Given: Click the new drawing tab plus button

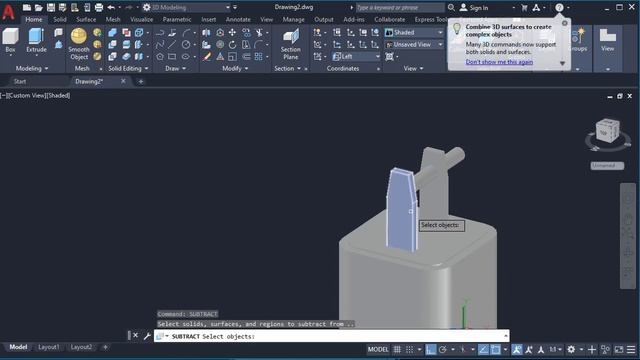Looking at the screenshot, I should (x=141, y=82).
